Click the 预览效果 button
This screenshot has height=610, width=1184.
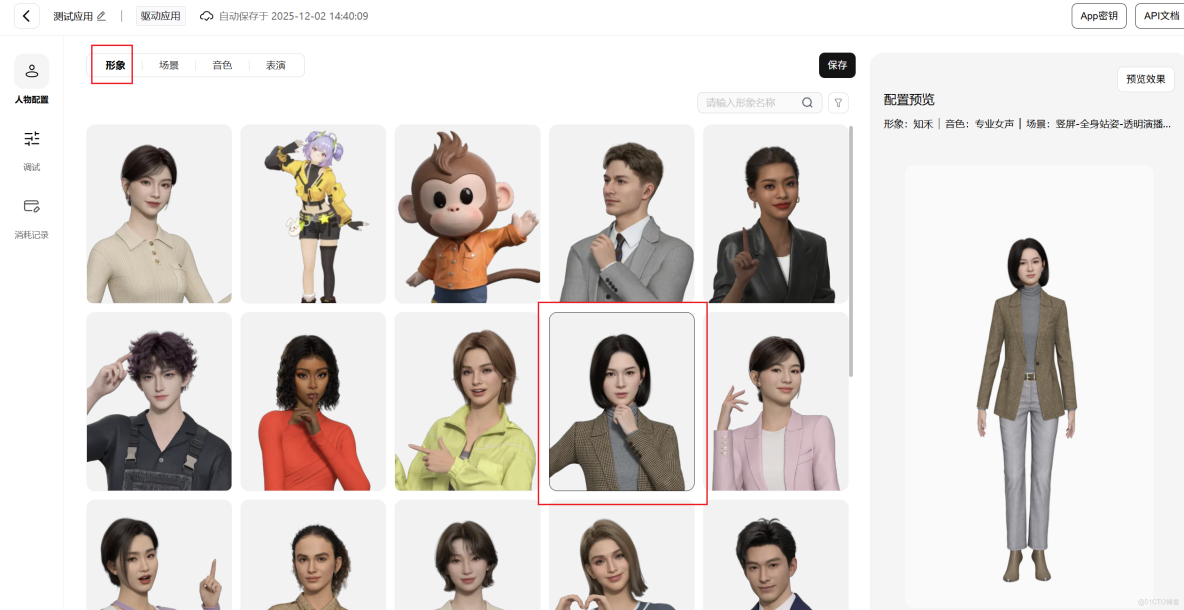(1145, 79)
